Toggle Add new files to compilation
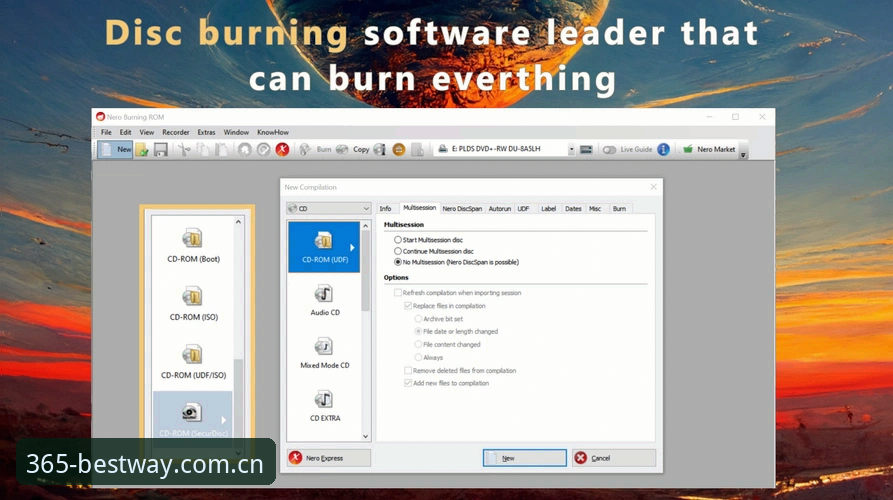Screen dimensions: 893x500 408,383
